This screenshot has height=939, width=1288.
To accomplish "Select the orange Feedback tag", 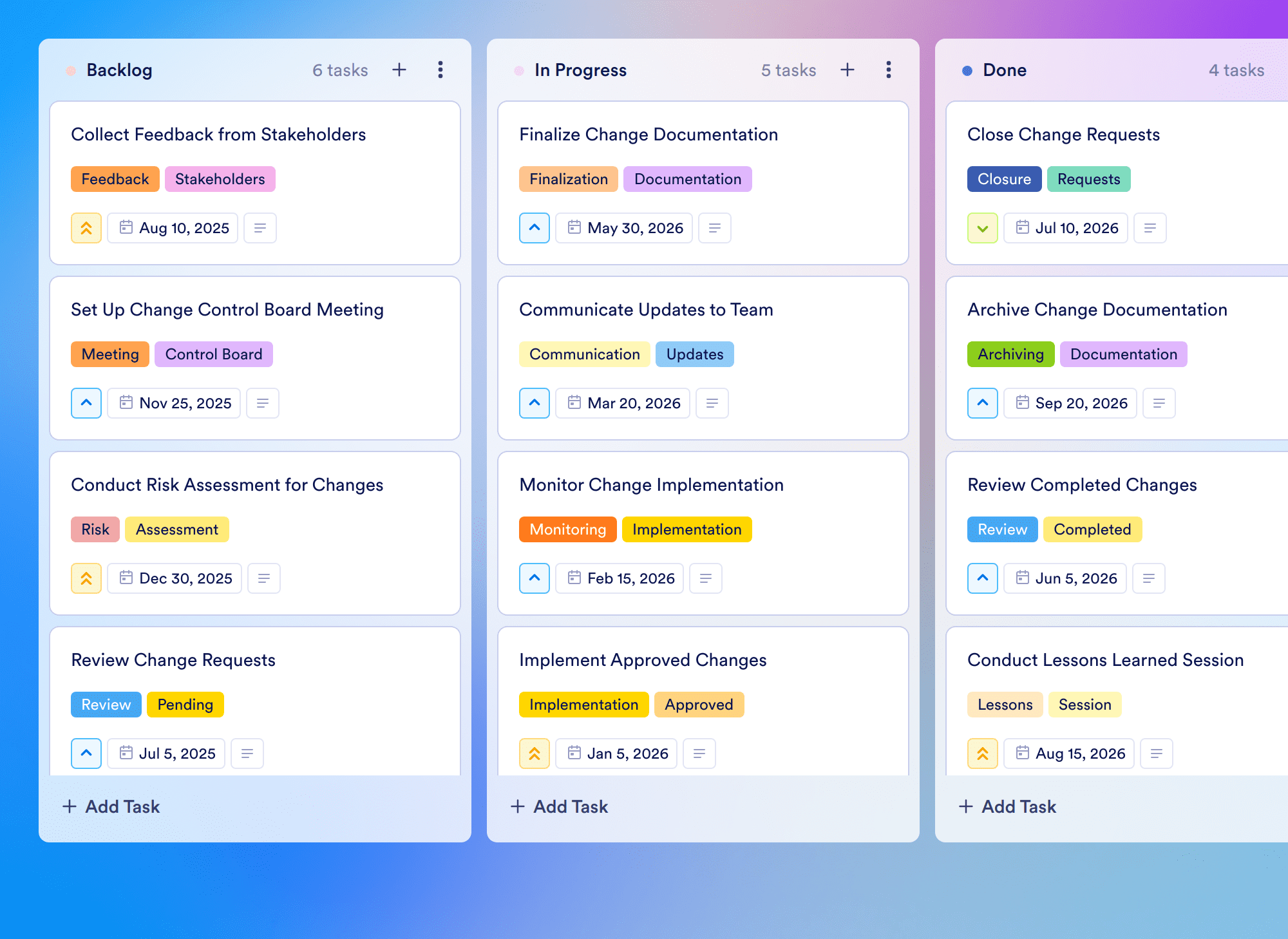I will 115,179.
